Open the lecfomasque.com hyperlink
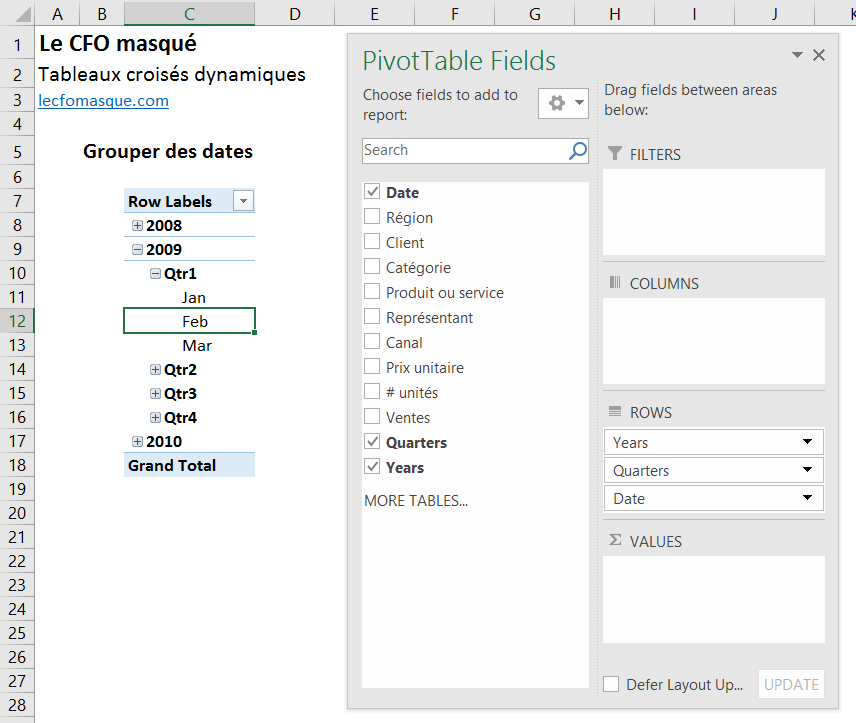Image resolution: width=856 pixels, height=723 pixels. (x=103, y=101)
